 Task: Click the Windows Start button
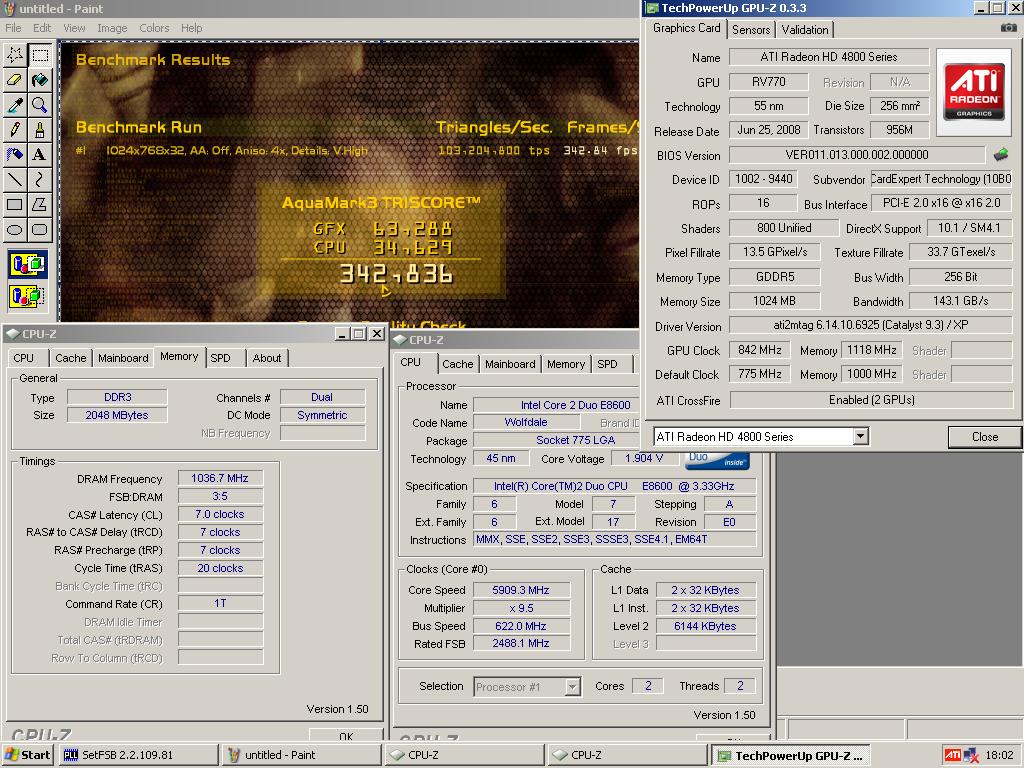[x=27, y=755]
